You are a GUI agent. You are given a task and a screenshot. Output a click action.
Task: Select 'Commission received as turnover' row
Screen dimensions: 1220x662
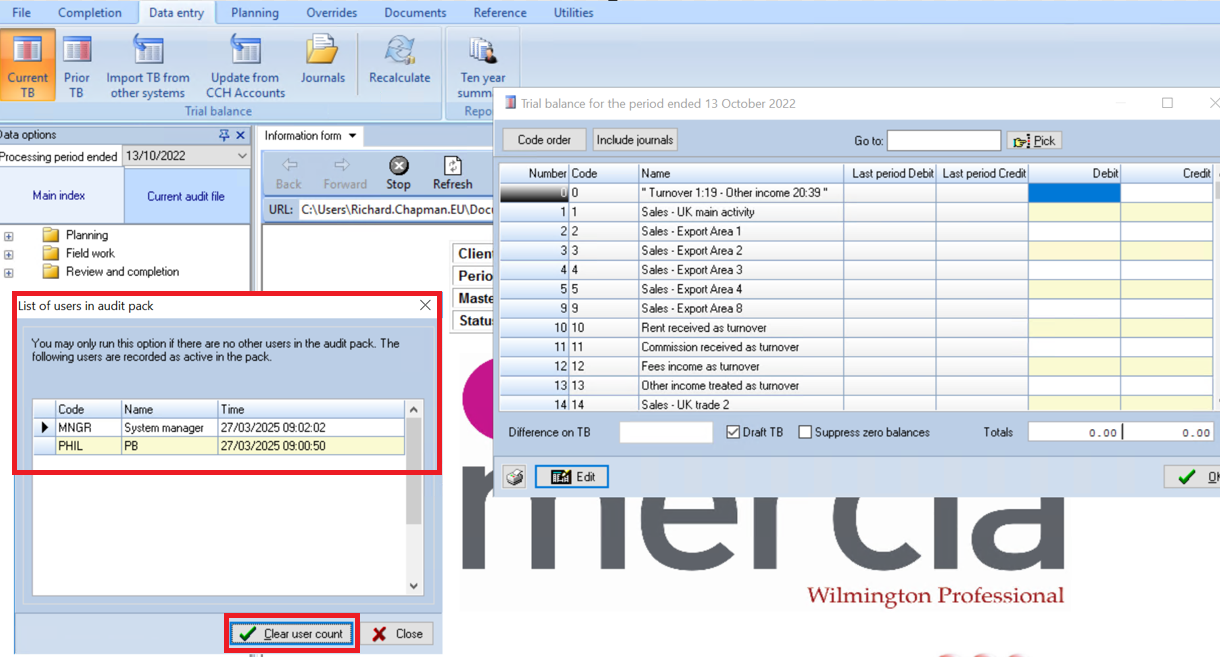pos(856,347)
